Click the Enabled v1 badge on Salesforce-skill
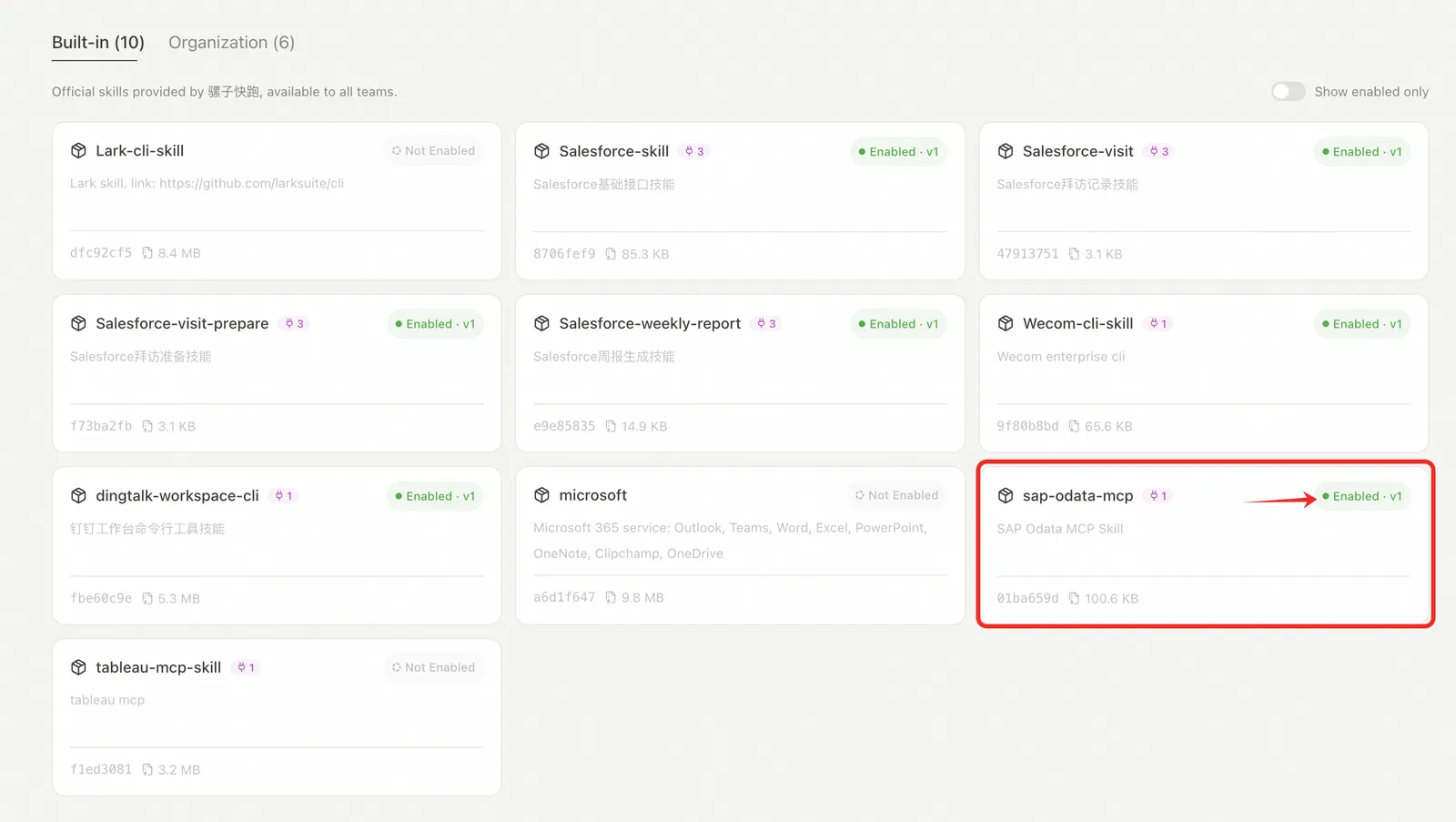 pos(898,151)
